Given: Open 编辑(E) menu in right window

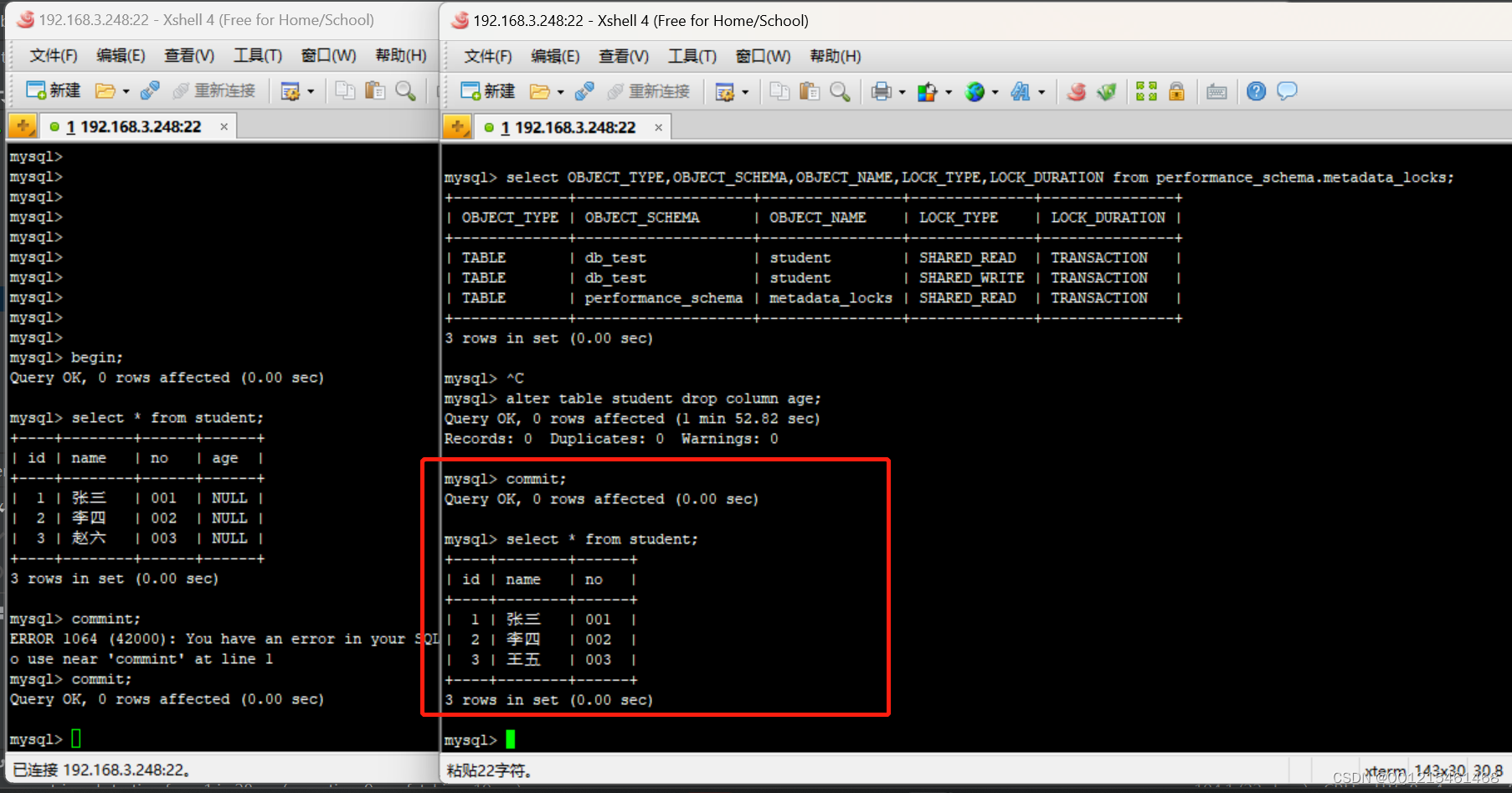Looking at the screenshot, I should [554, 56].
